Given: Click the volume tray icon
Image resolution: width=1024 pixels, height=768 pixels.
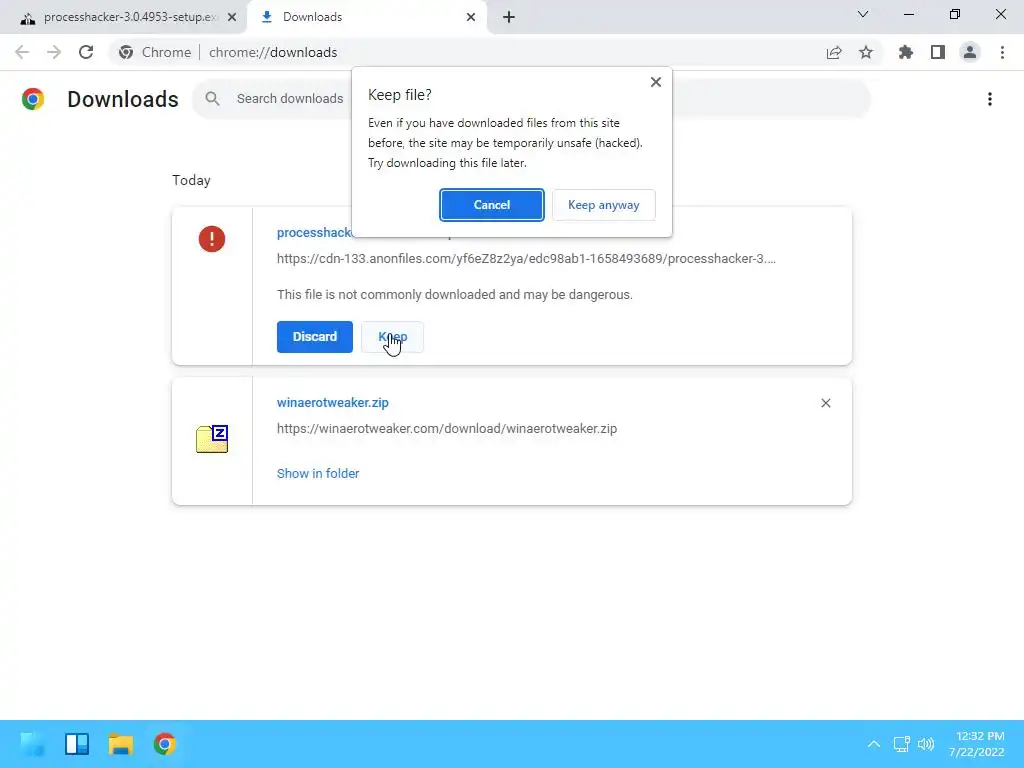Looking at the screenshot, I should click(x=926, y=744).
